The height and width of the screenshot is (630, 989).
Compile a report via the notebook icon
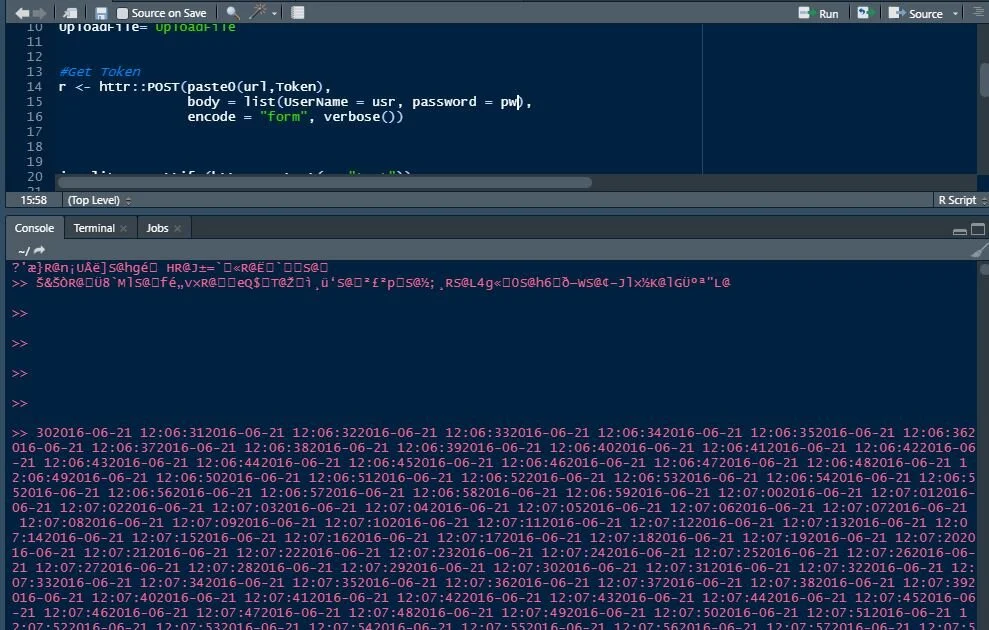click(x=297, y=12)
